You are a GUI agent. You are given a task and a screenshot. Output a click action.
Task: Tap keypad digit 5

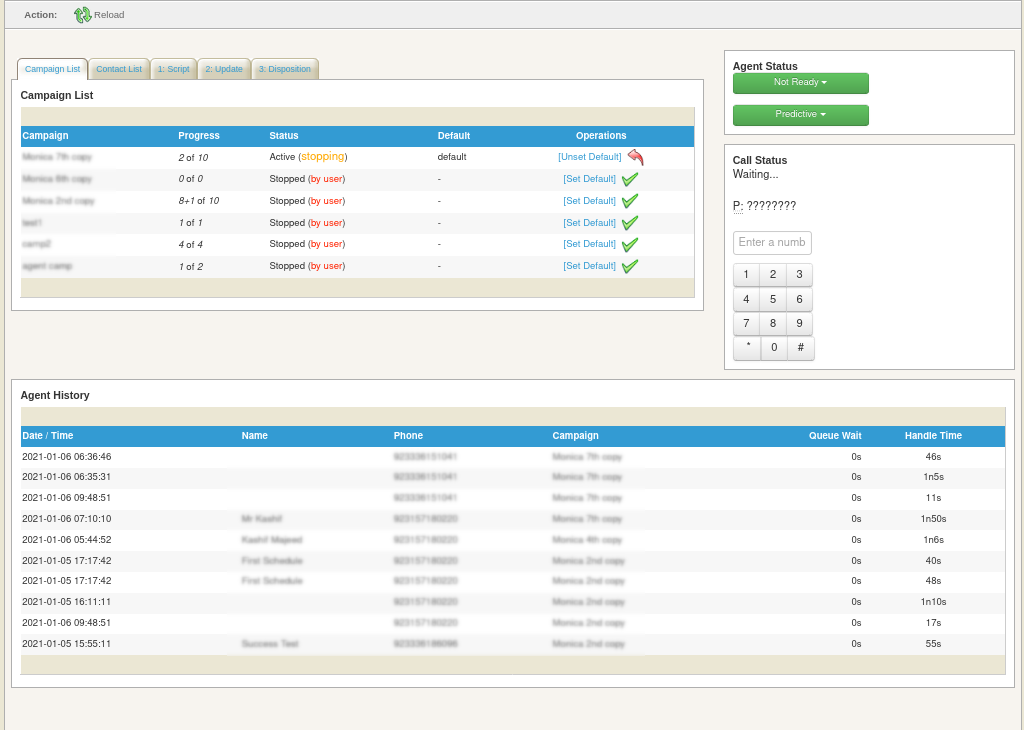(773, 300)
